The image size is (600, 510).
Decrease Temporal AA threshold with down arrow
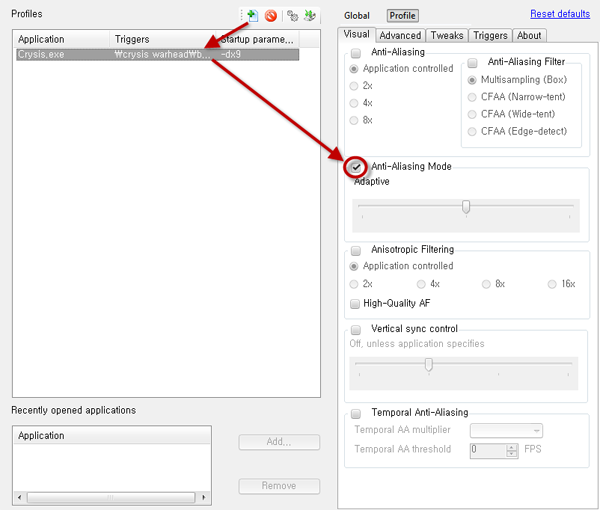[512, 455]
